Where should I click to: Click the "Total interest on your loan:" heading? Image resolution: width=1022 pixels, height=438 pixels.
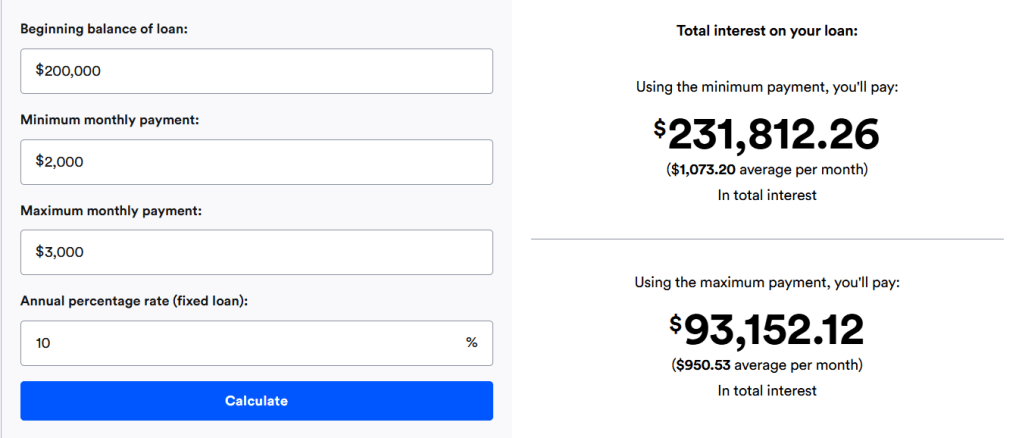tap(767, 31)
